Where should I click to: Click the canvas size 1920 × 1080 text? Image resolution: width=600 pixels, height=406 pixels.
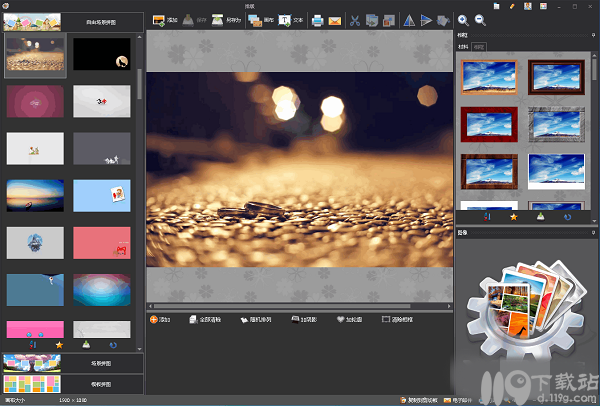point(73,400)
